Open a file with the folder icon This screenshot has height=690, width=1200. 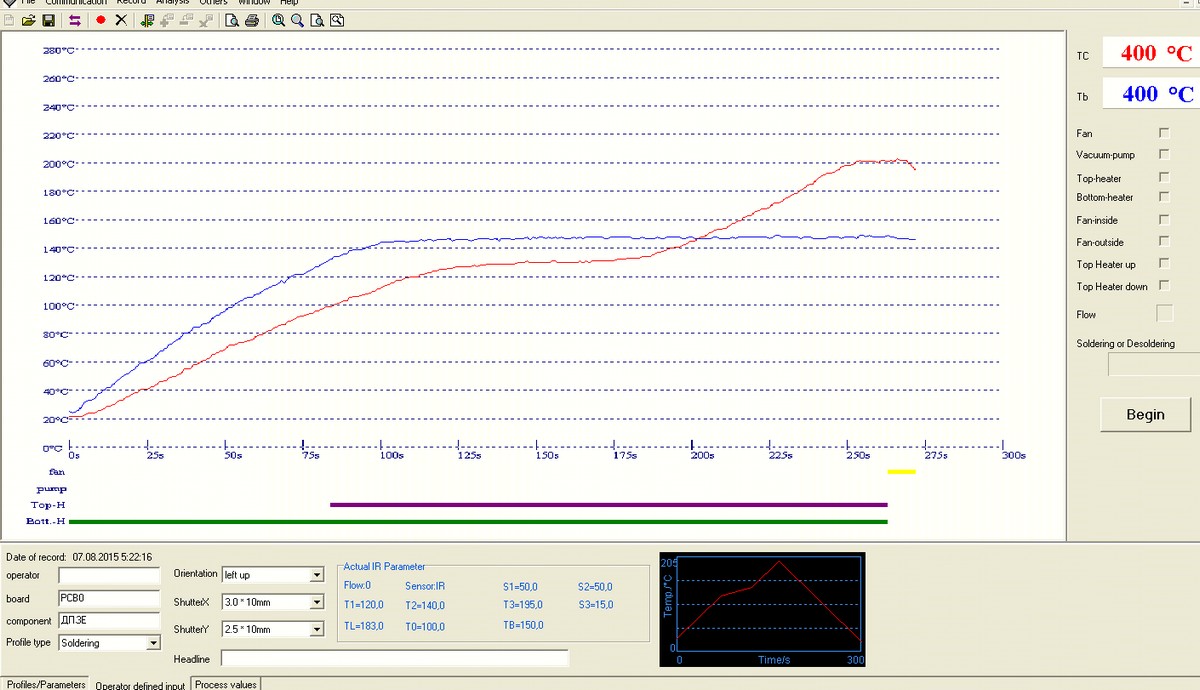coord(28,20)
